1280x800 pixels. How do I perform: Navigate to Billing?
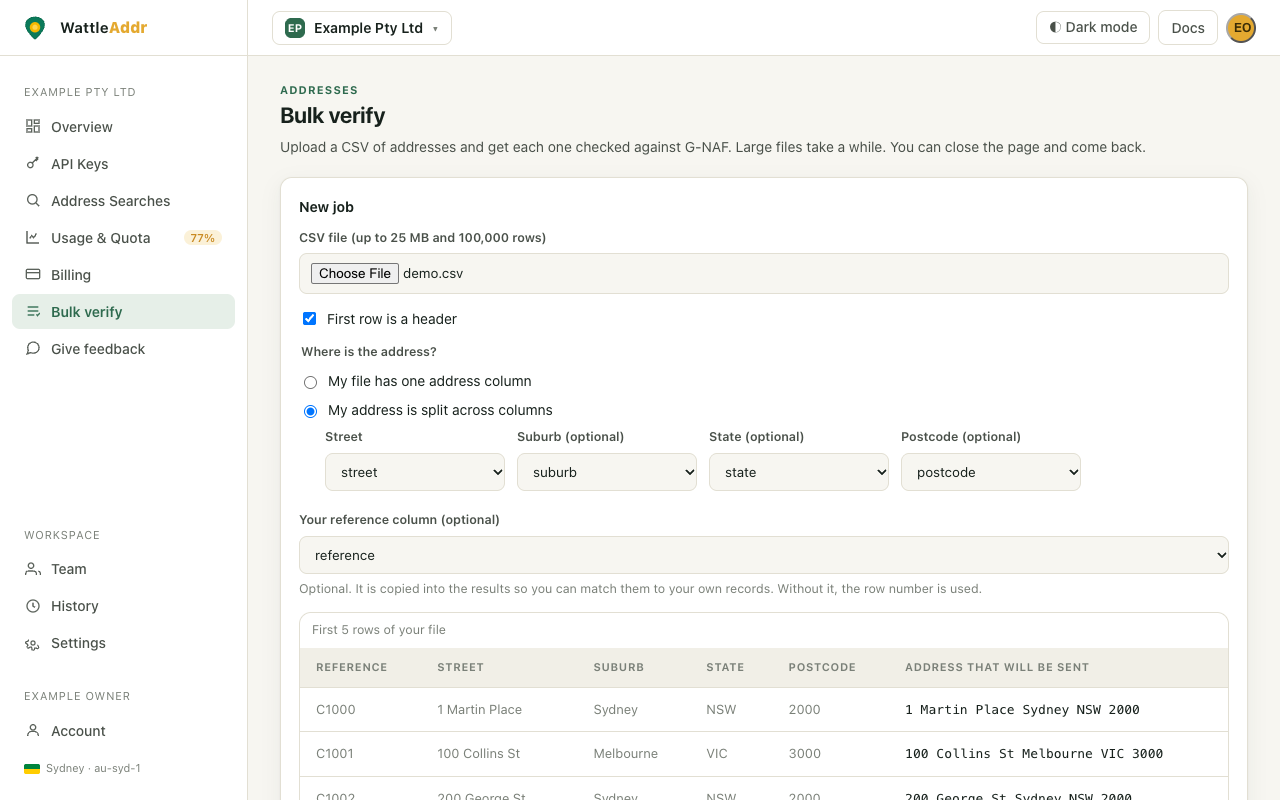123,275
